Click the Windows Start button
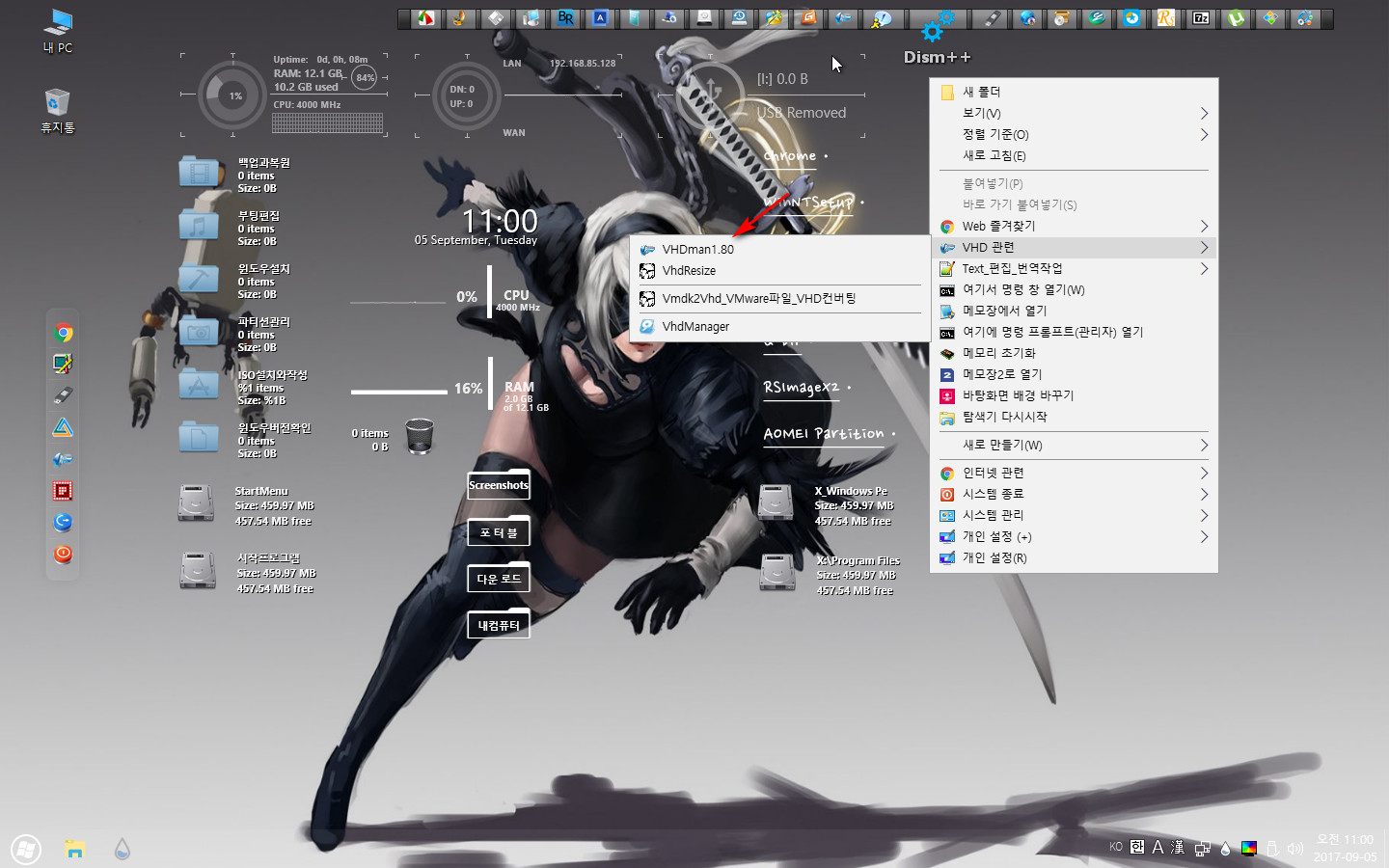 click(26, 850)
